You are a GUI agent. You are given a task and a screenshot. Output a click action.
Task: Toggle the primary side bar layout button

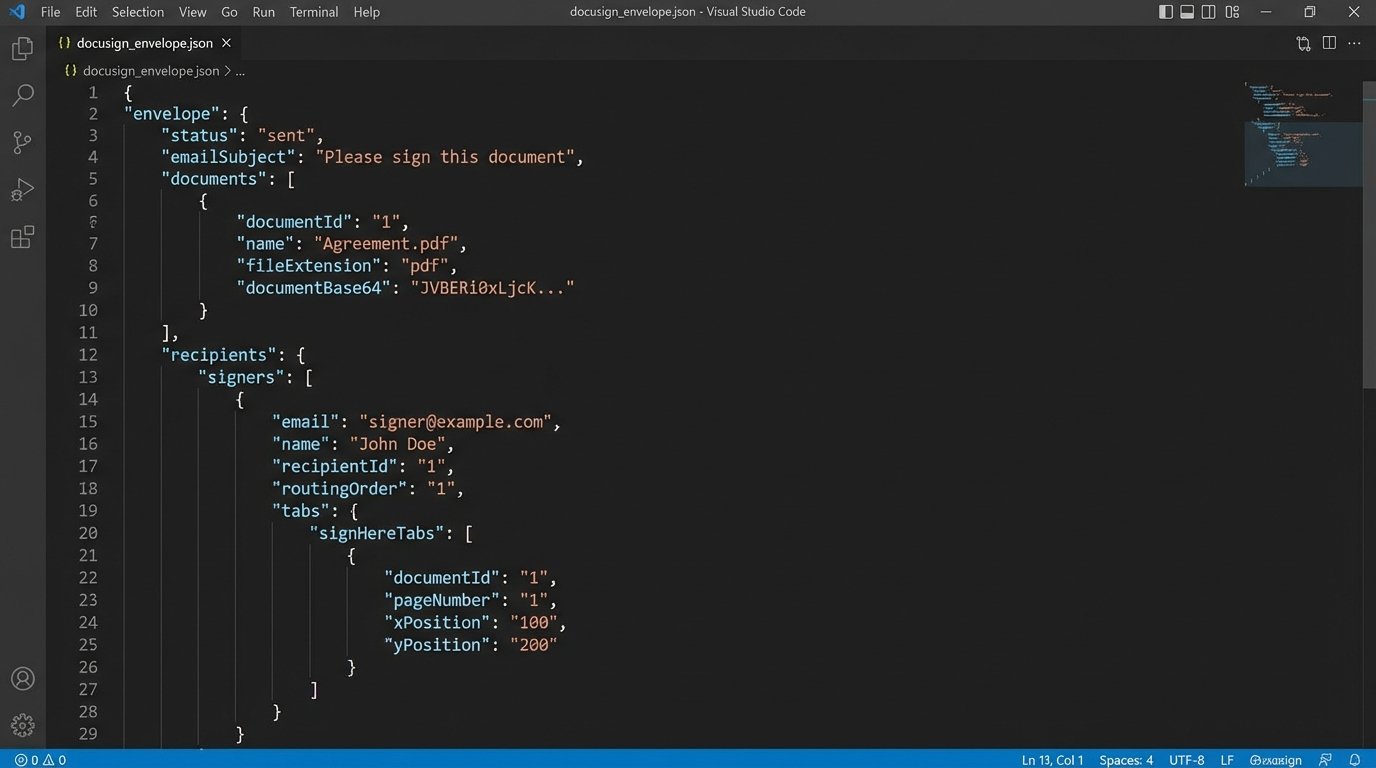point(1166,12)
